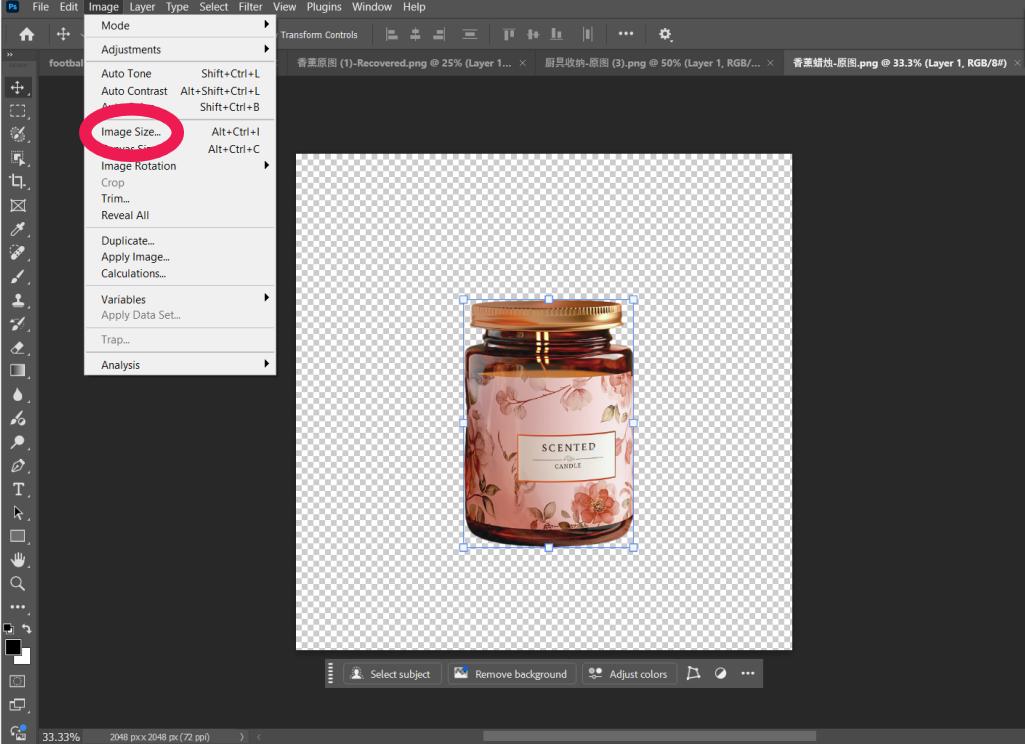This screenshot has height=744, width=1025.
Task: Select the Gradient tool
Action: 18,371
